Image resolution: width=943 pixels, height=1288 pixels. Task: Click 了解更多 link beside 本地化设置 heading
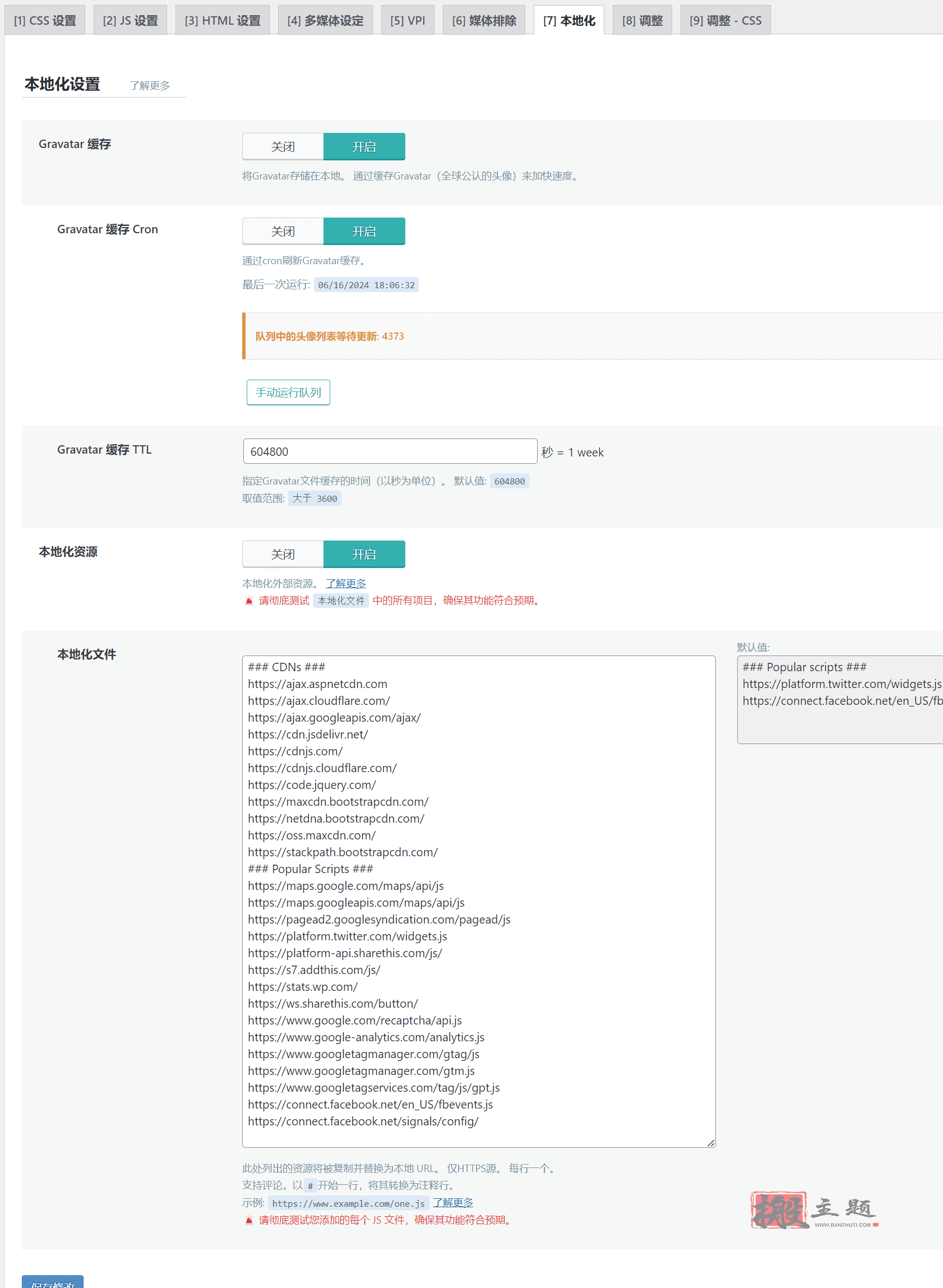click(150, 86)
